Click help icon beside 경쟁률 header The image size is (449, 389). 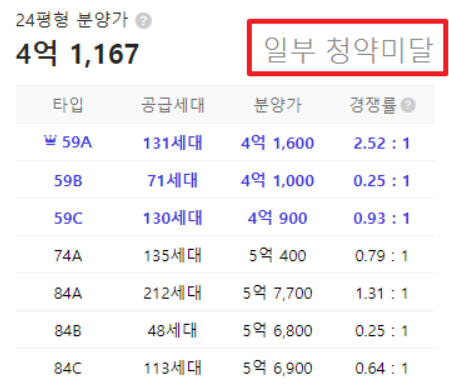click(408, 105)
